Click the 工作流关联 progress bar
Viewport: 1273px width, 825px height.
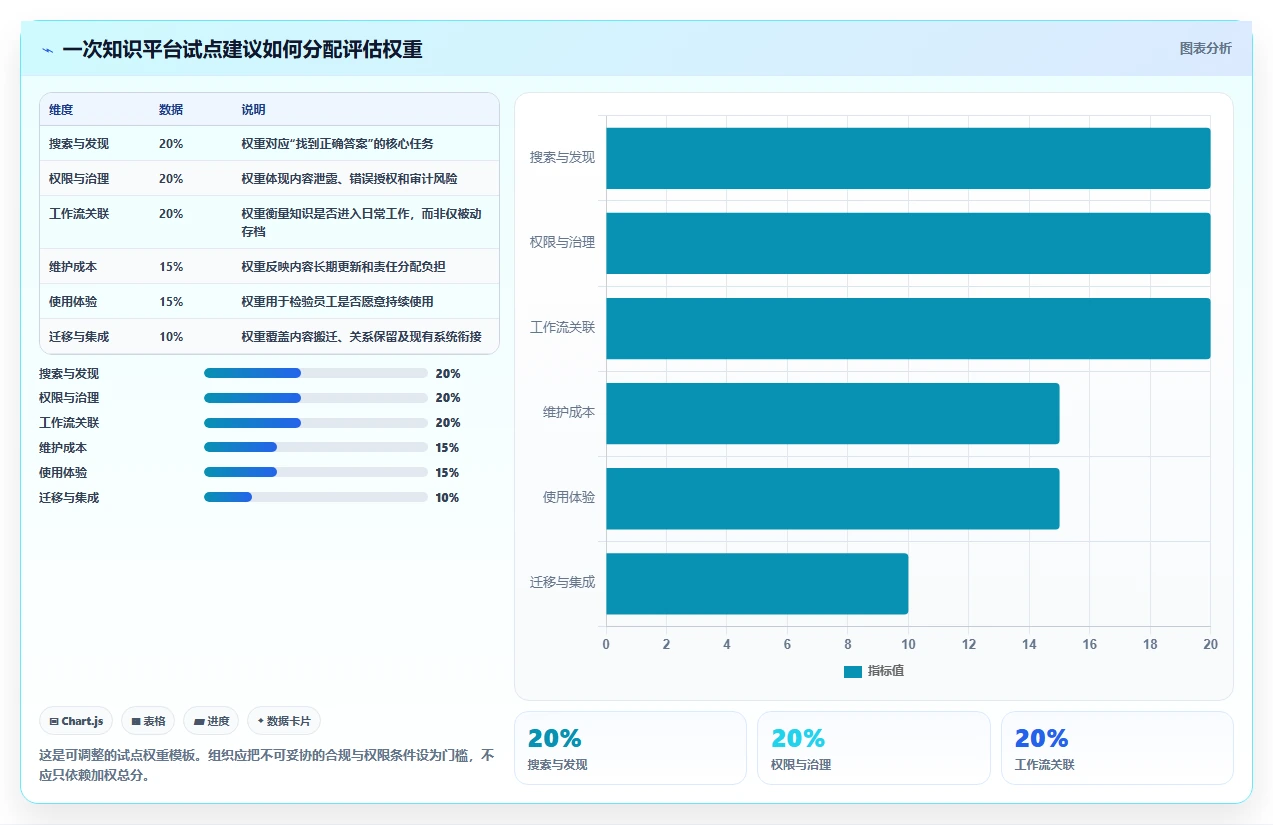tap(316, 423)
